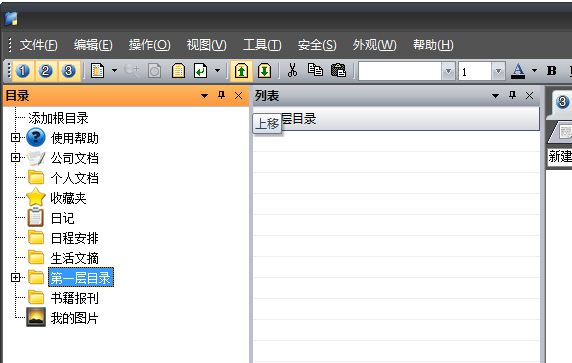Open the 帮助(H) menu
The width and height of the screenshot is (572, 363).
433,45
